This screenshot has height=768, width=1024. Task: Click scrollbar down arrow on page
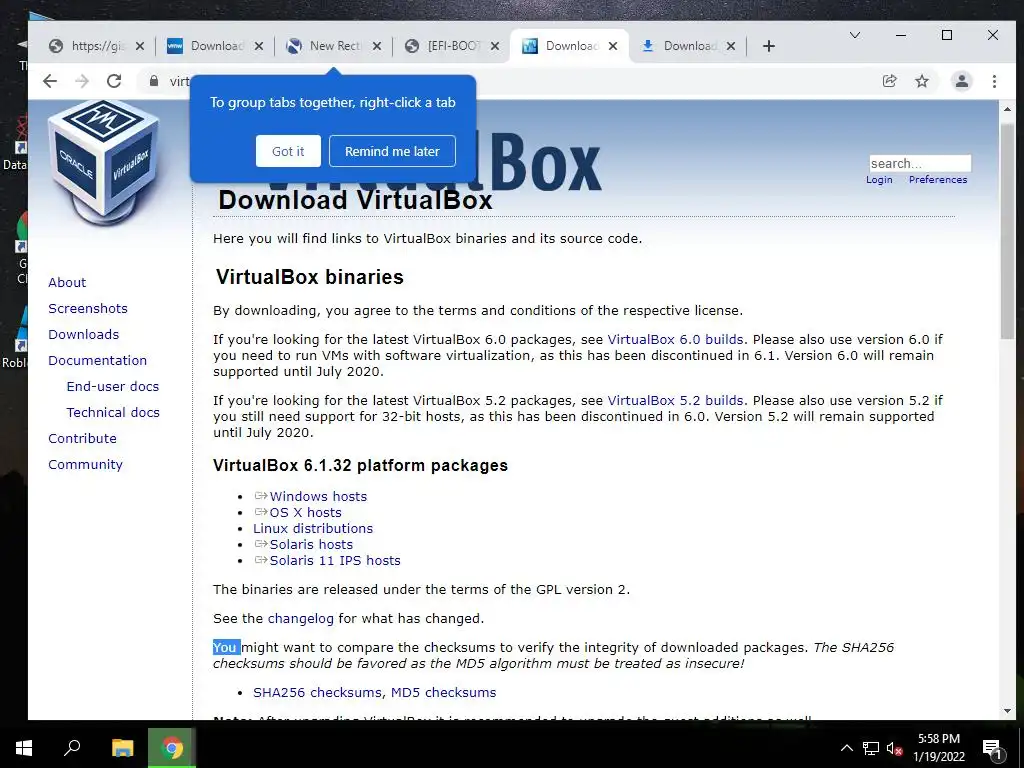(x=1006, y=711)
